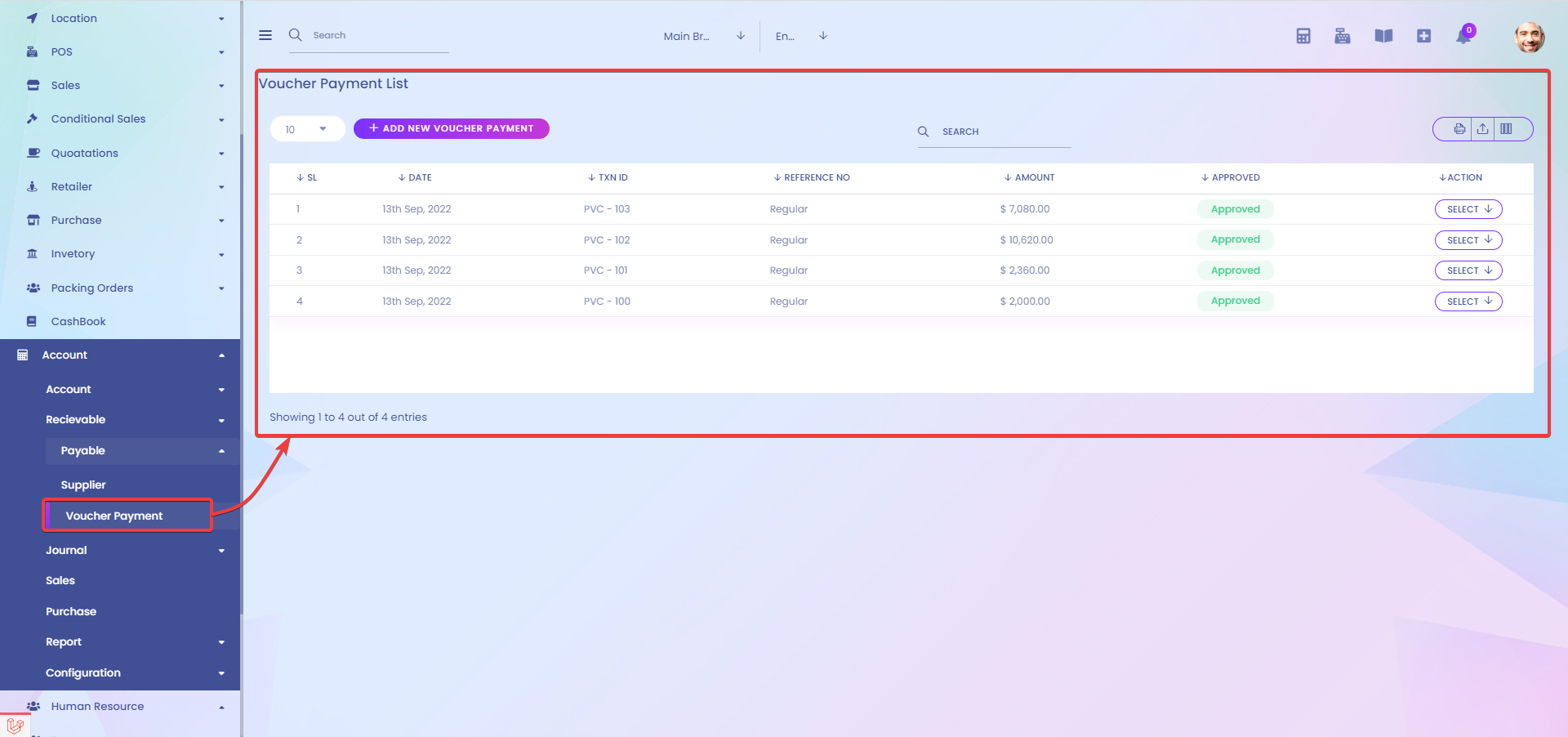Image resolution: width=1568 pixels, height=737 pixels.
Task: Click the Sales store icon in sidebar
Action: click(x=33, y=85)
